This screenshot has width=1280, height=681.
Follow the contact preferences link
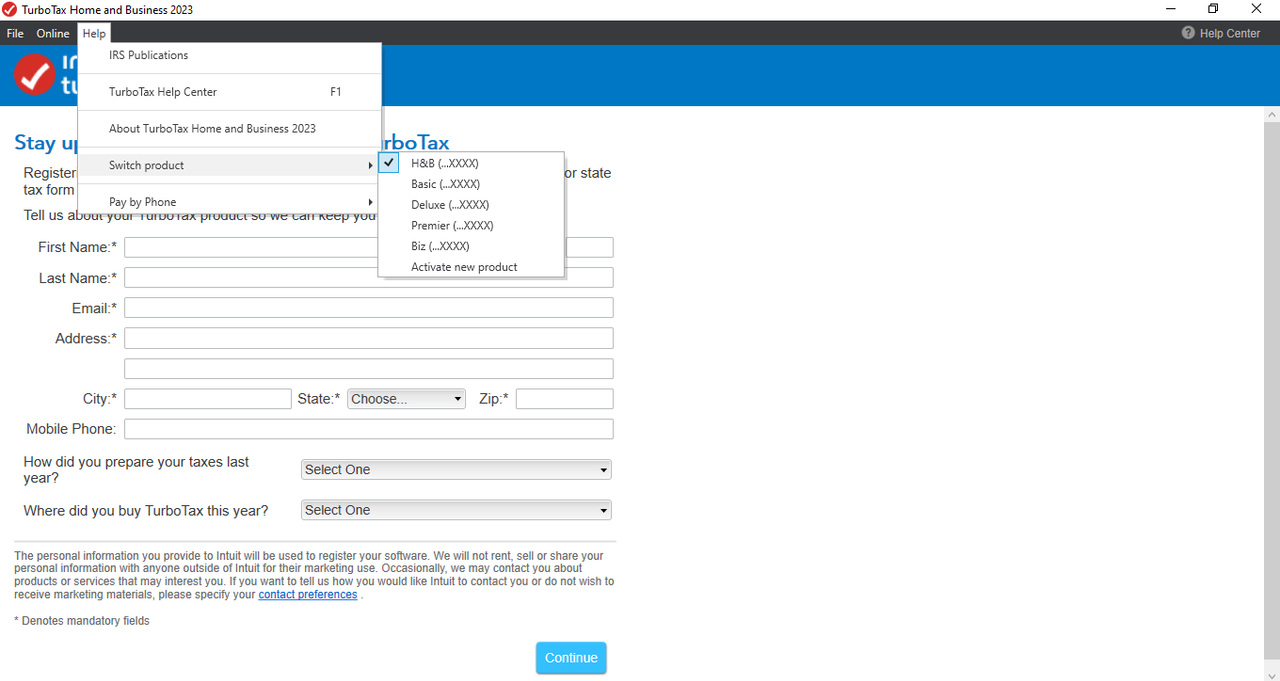tap(308, 595)
